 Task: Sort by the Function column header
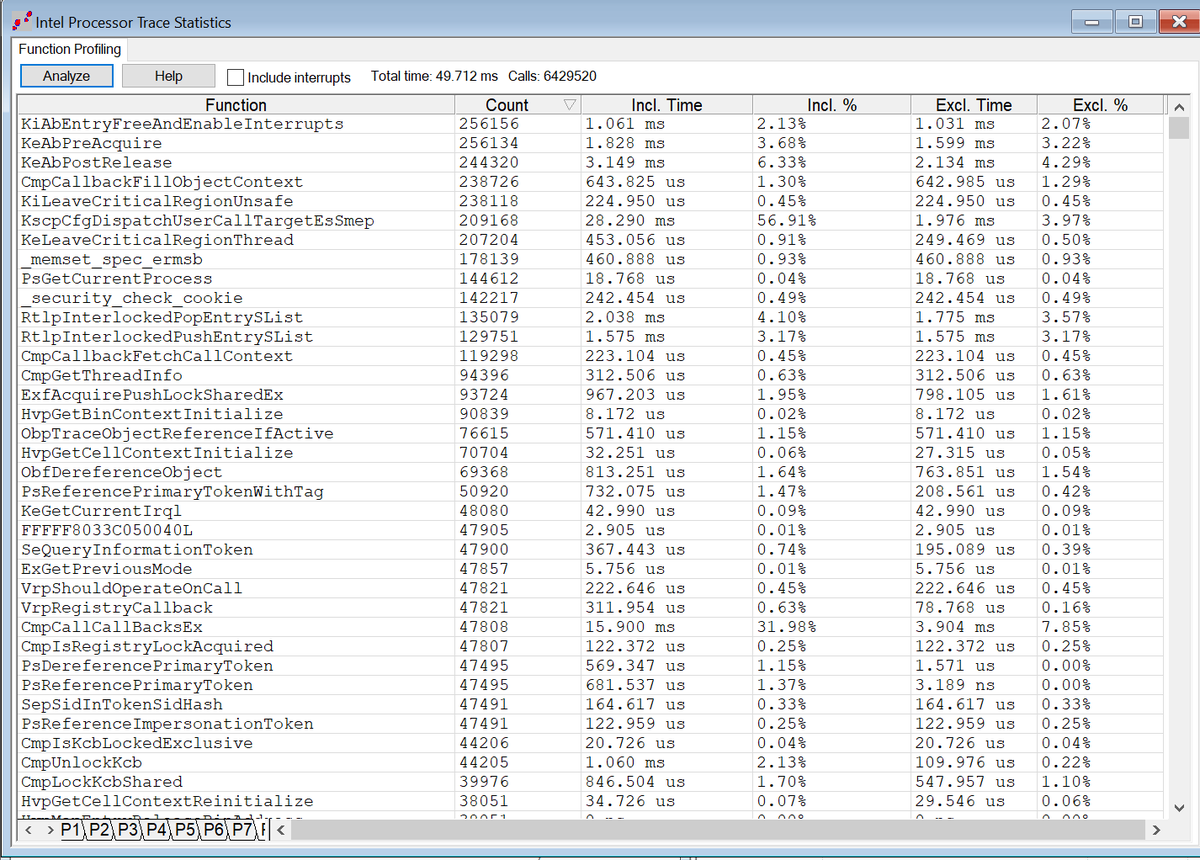click(236, 105)
